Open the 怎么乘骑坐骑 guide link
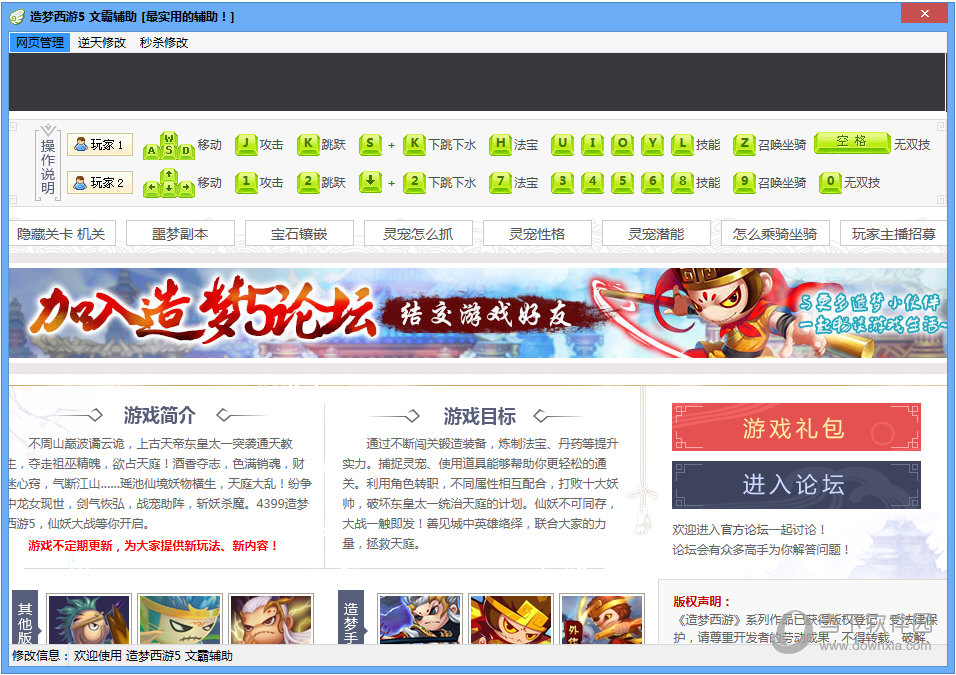 pos(775,234)
